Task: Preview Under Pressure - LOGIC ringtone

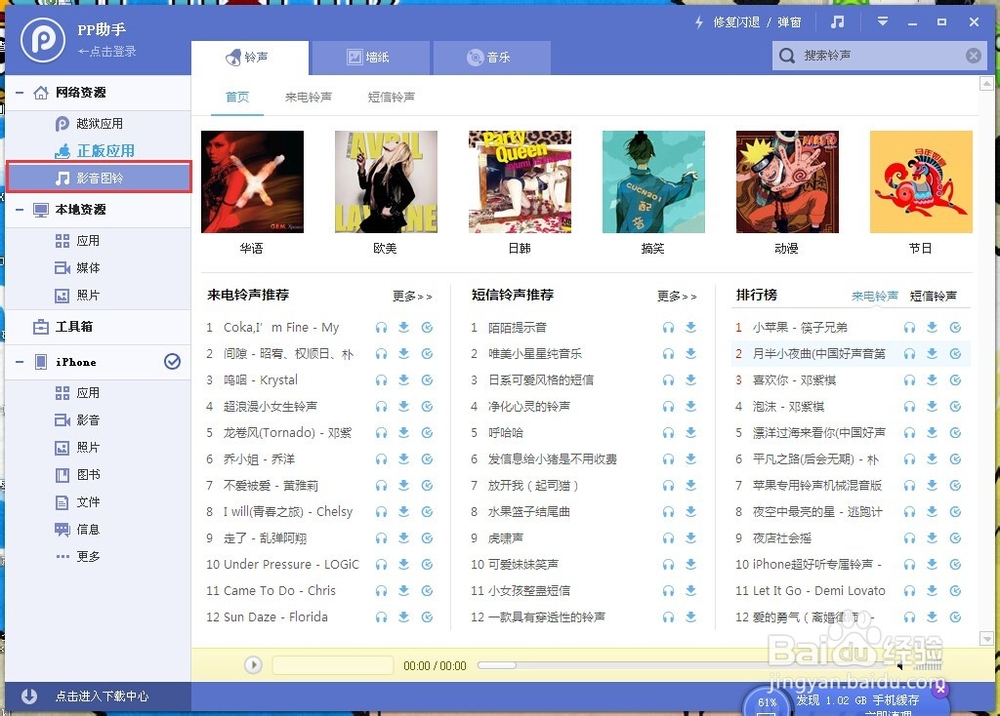Action: [381, 564]
